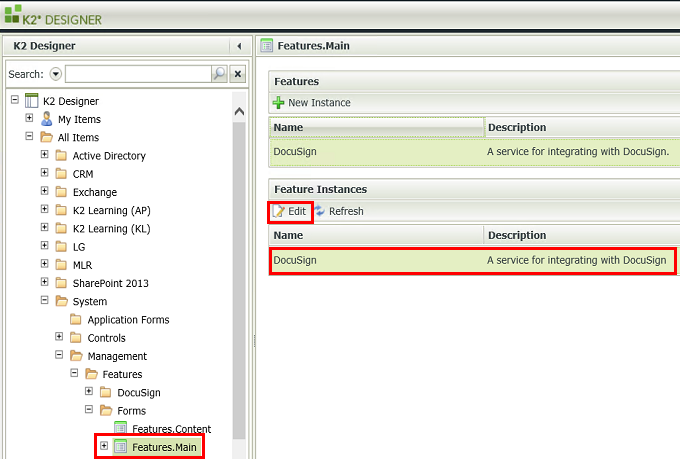Click the DocuSign folder icon in tree
This screenshot has width=680, height=459.
[105, 392]
